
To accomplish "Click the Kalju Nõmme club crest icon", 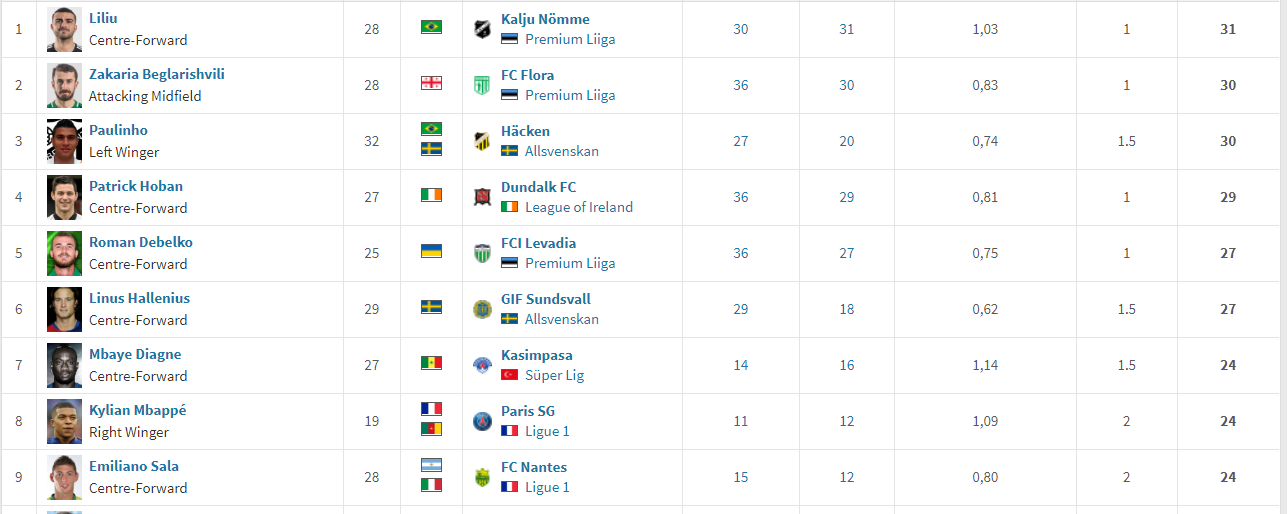I will tap(482, 29).
